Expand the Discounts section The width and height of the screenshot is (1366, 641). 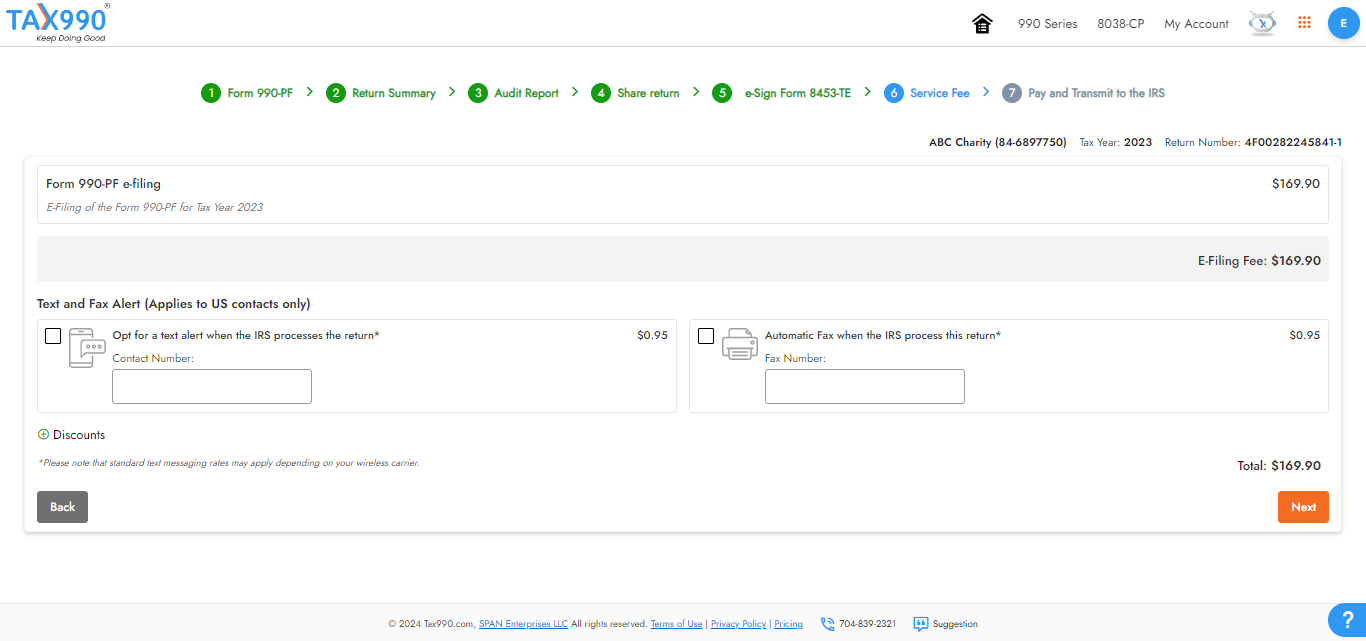pos(71,435)
